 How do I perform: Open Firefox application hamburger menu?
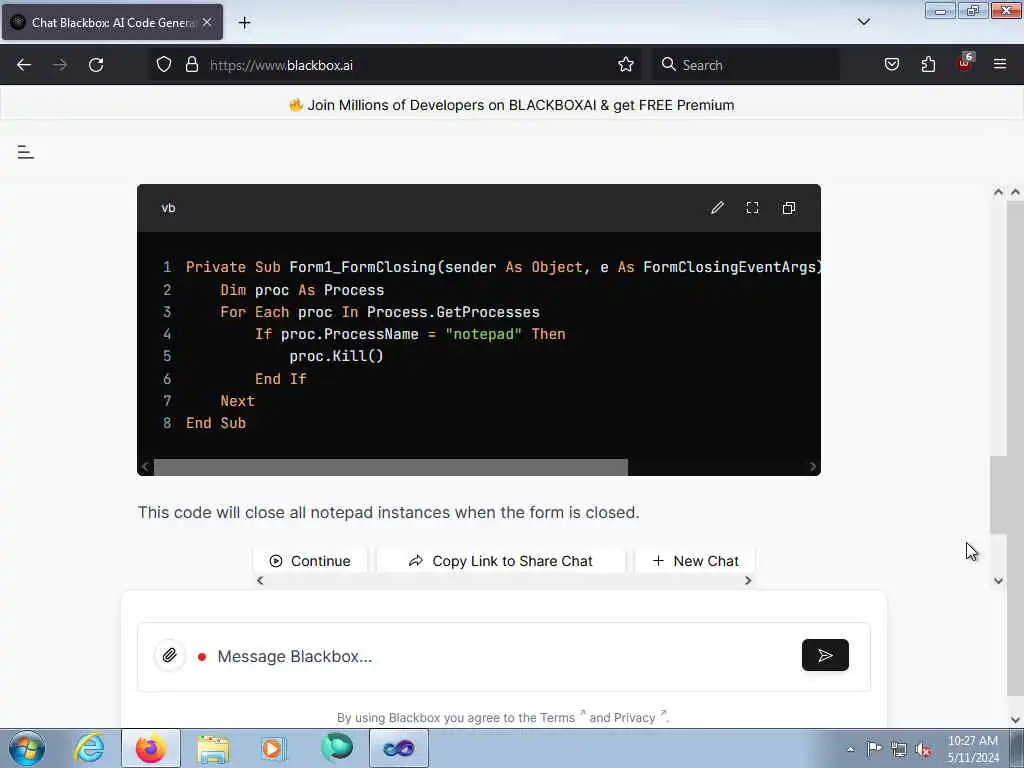(1000, 64)
